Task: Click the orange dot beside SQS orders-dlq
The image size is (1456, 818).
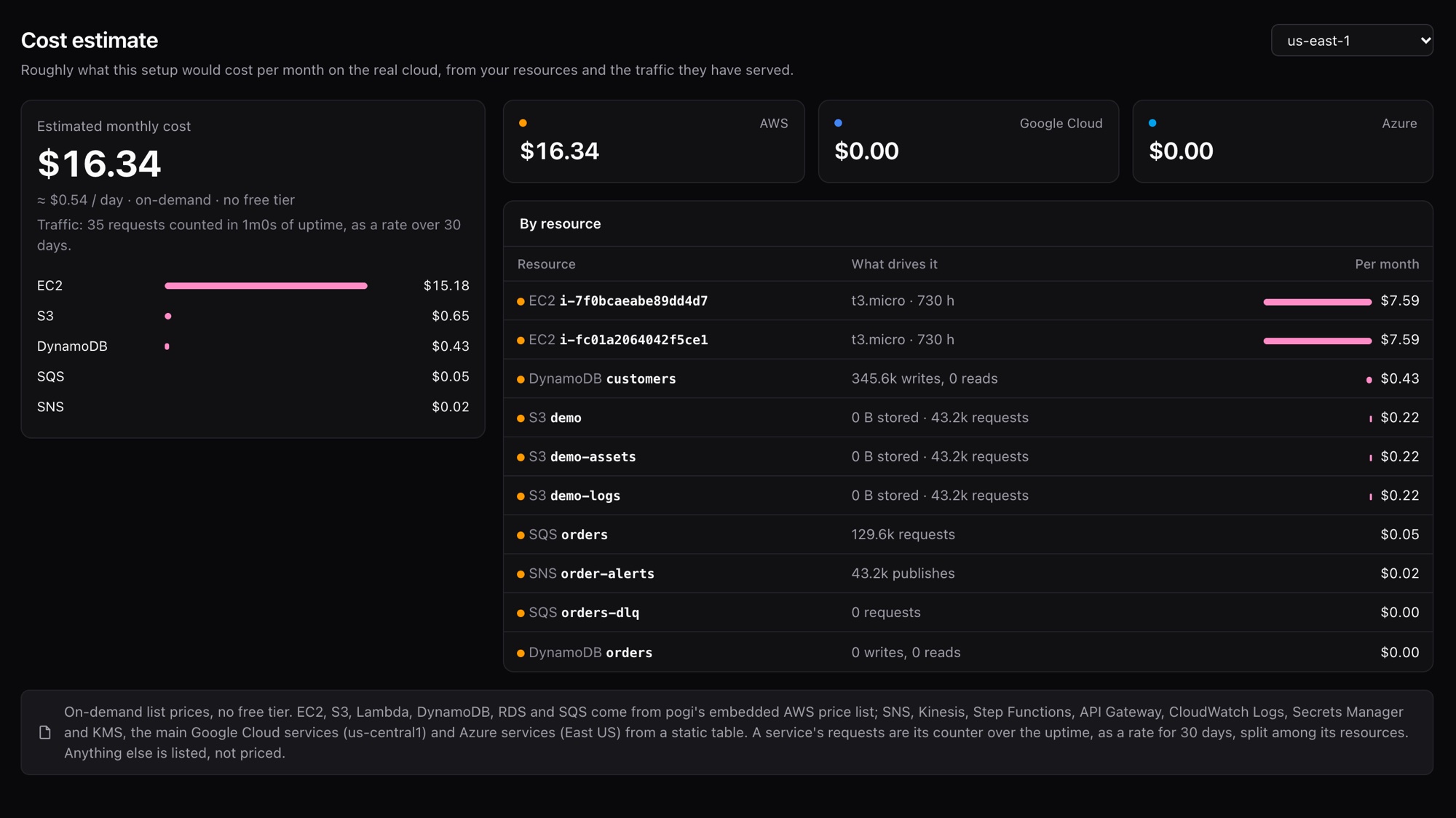Action: [x=521, y=613]
